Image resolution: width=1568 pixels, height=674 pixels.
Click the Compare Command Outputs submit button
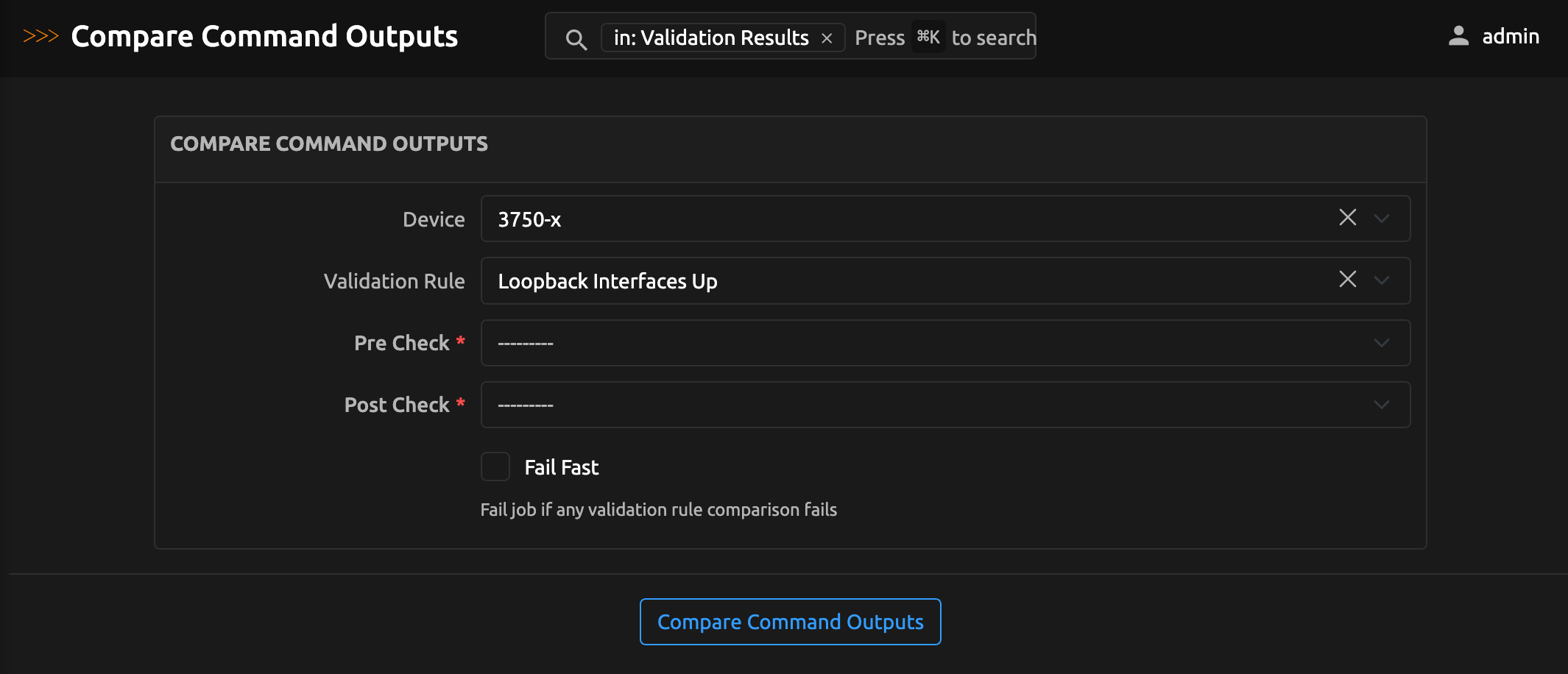click(790, 622)
